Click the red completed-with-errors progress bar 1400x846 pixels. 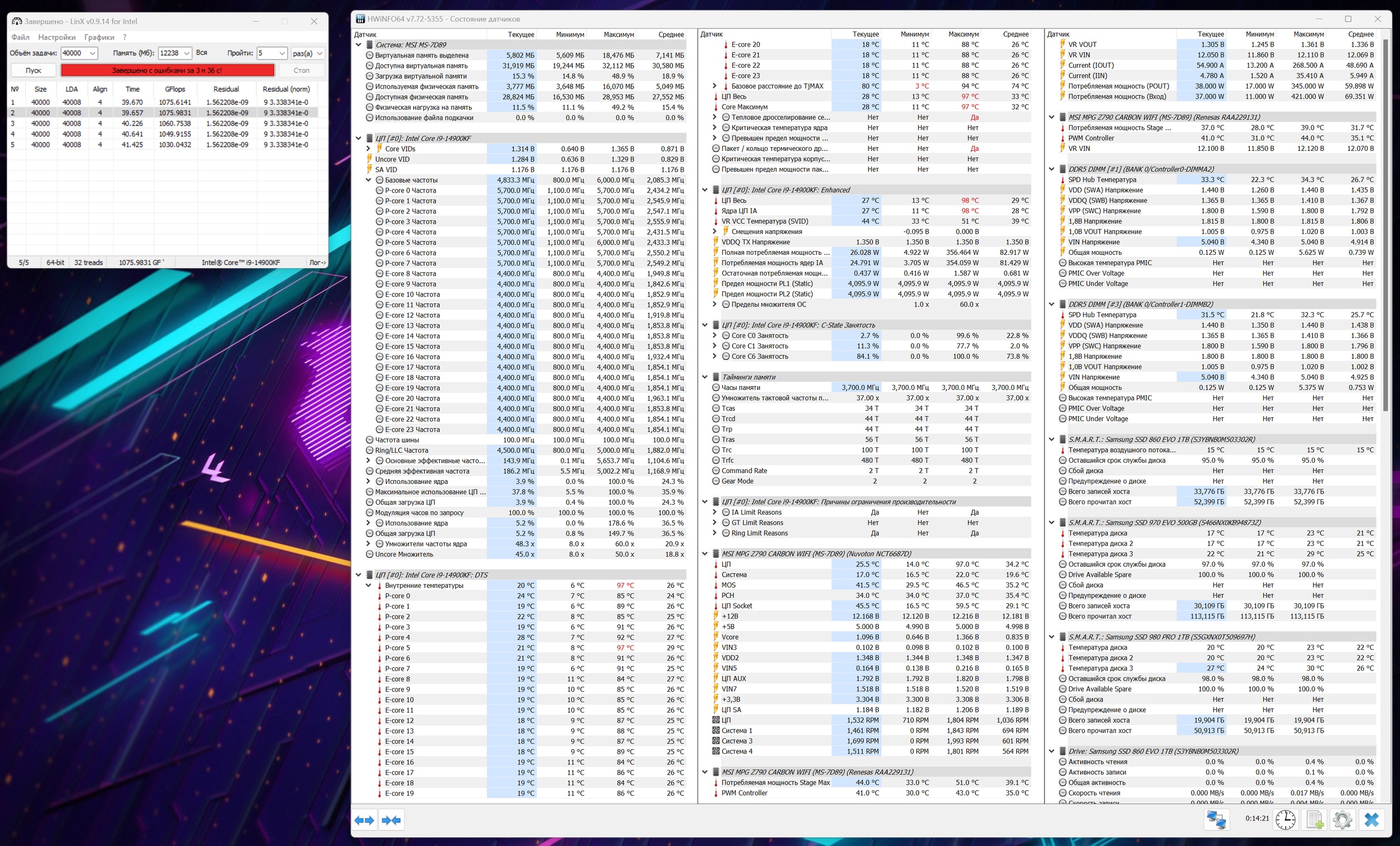pyautogui.click(x=167, y=71)
